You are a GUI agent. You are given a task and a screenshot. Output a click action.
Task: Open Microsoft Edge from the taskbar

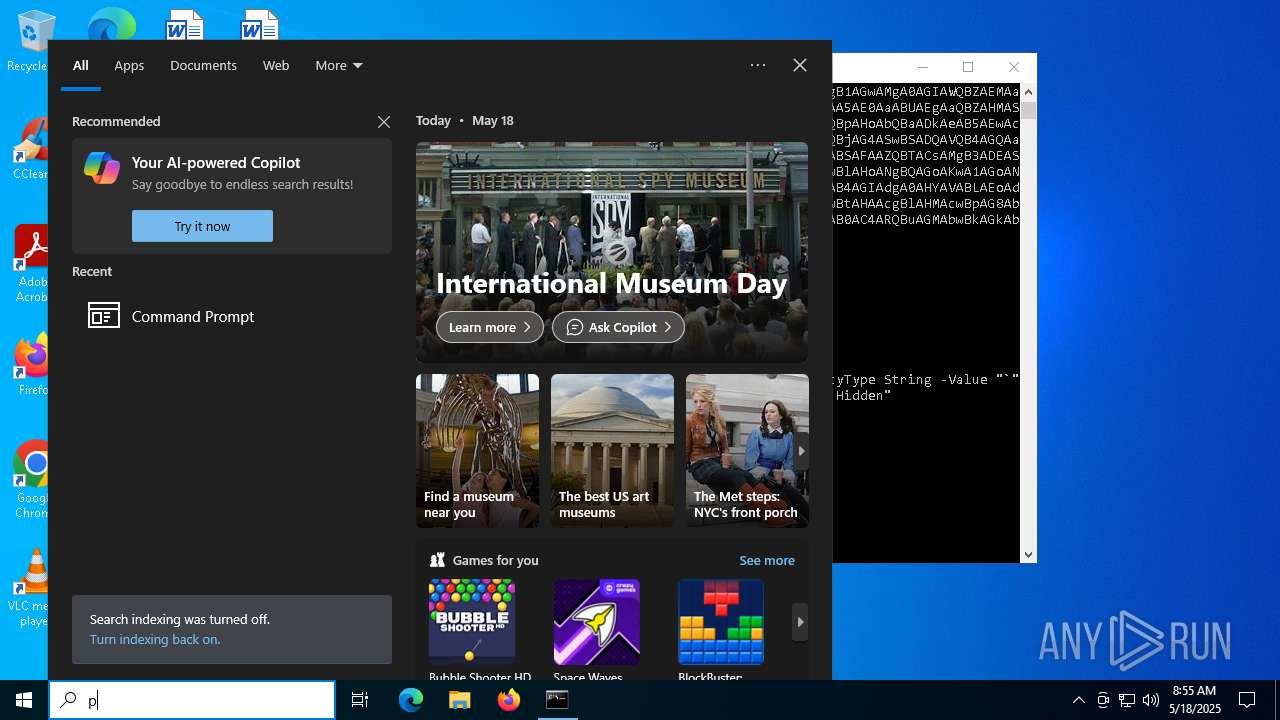tap(411, 700)
